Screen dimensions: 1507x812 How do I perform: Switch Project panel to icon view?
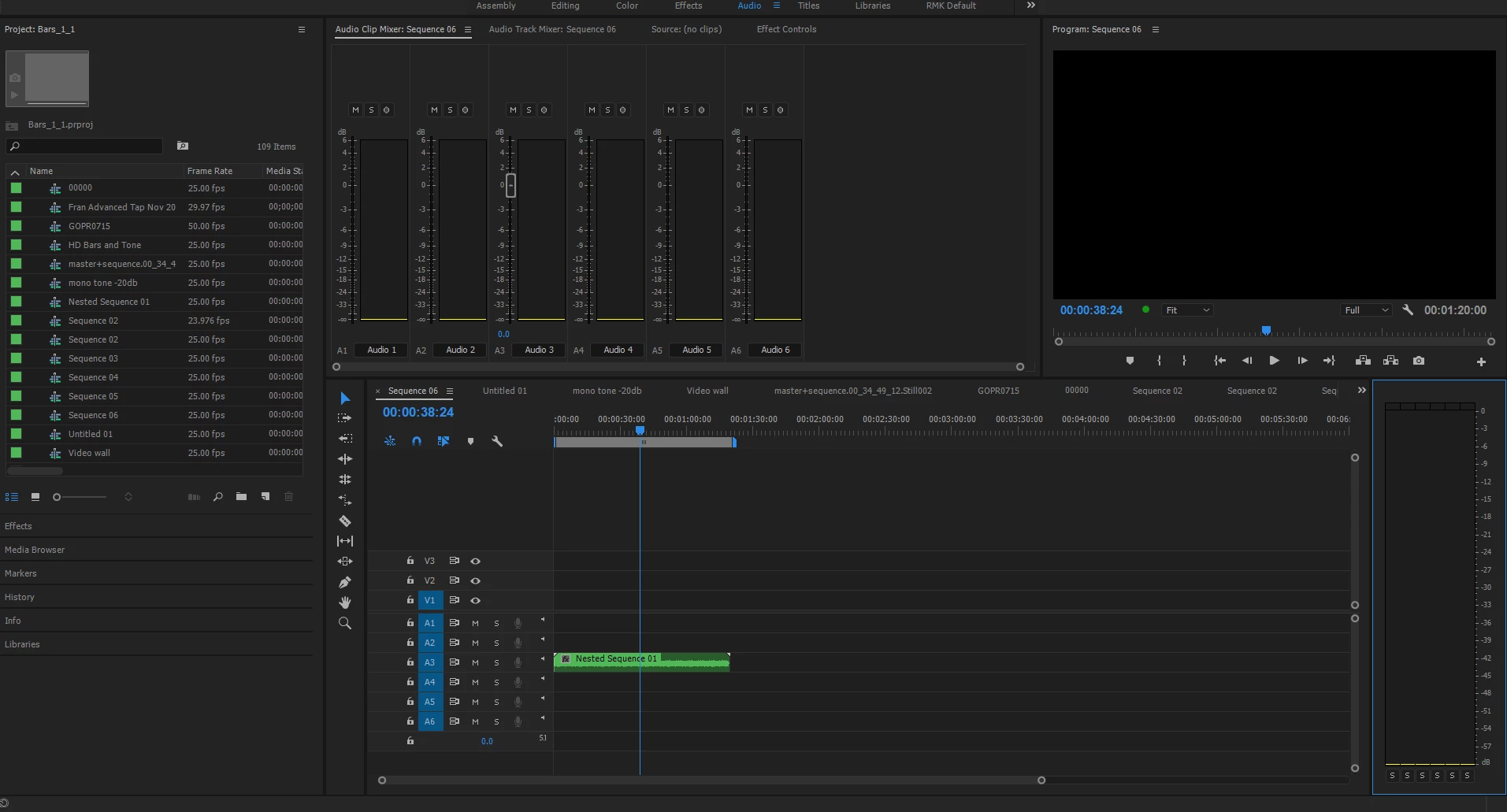pos(35,496)
